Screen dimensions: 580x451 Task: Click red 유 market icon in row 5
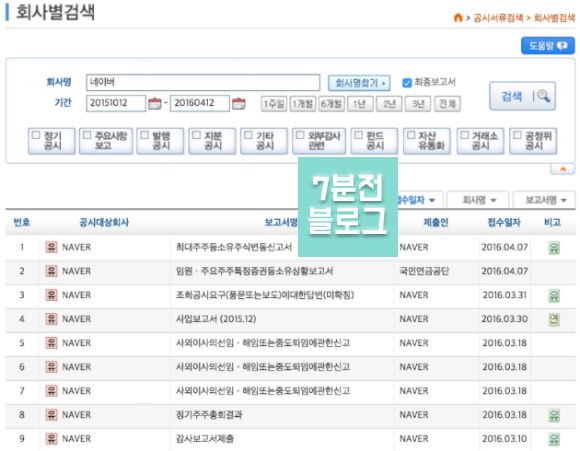point(51,343)
